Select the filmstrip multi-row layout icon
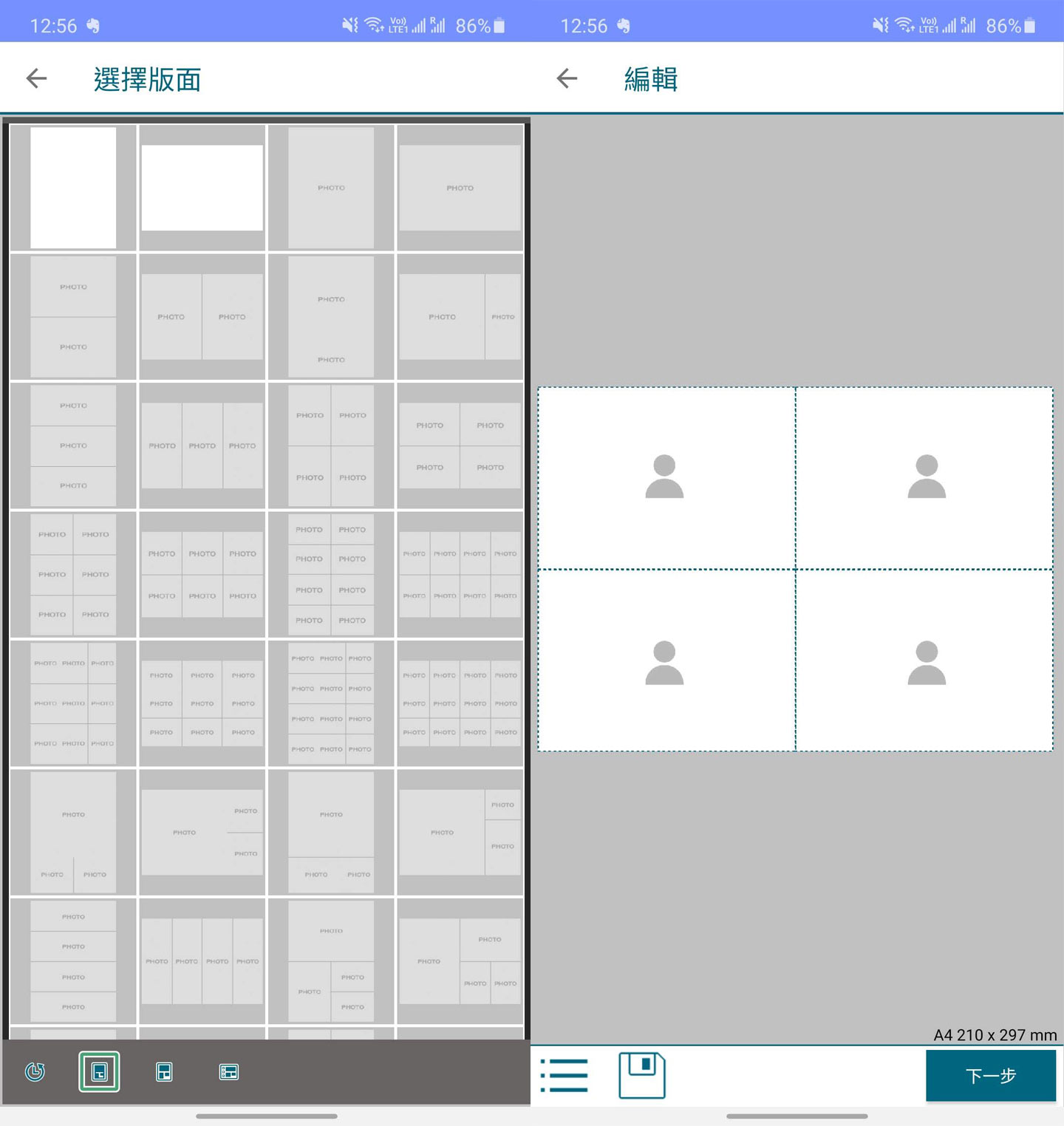The height and width of the screenshot is (1126, 1064). [229, 1072]
